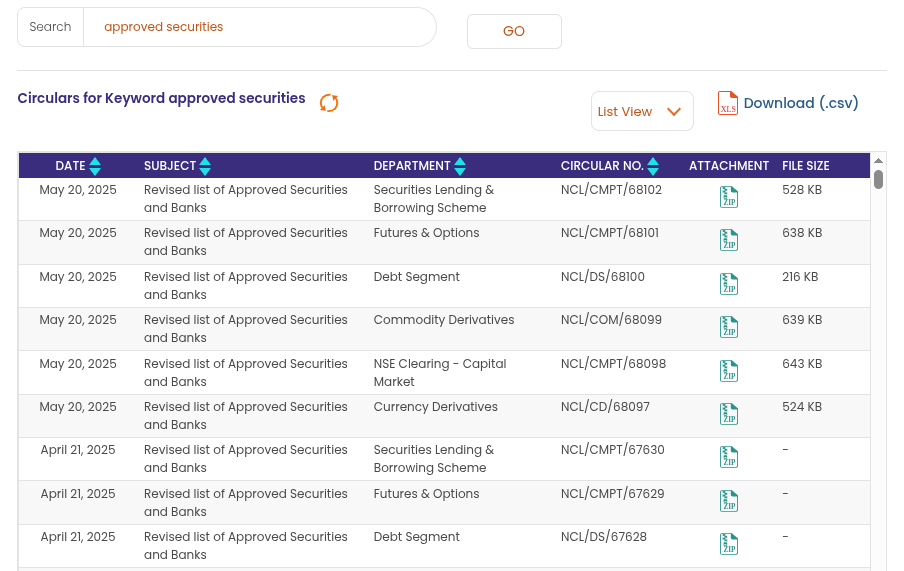Select circular number NCL/DS/68100

(x=602, y=277)
